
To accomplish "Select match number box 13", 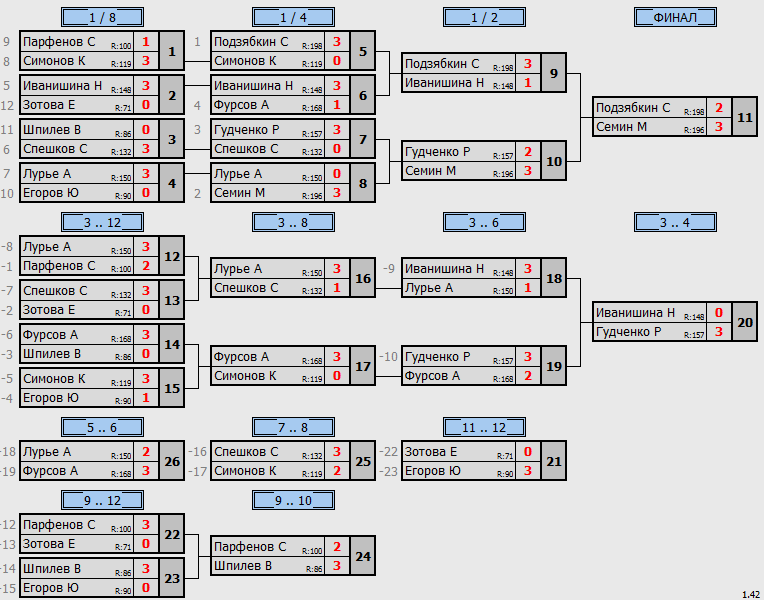I will (x=172, y=300).
